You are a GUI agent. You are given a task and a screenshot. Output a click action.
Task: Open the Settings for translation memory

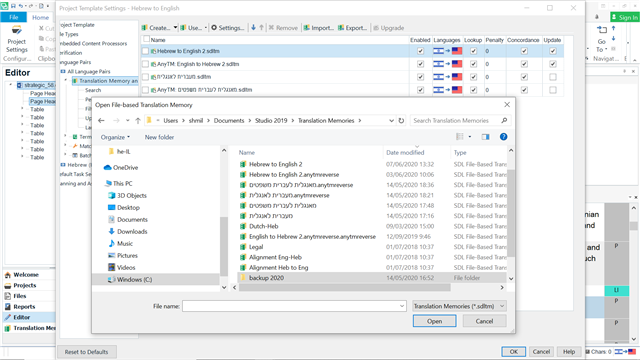click(228, 28)
